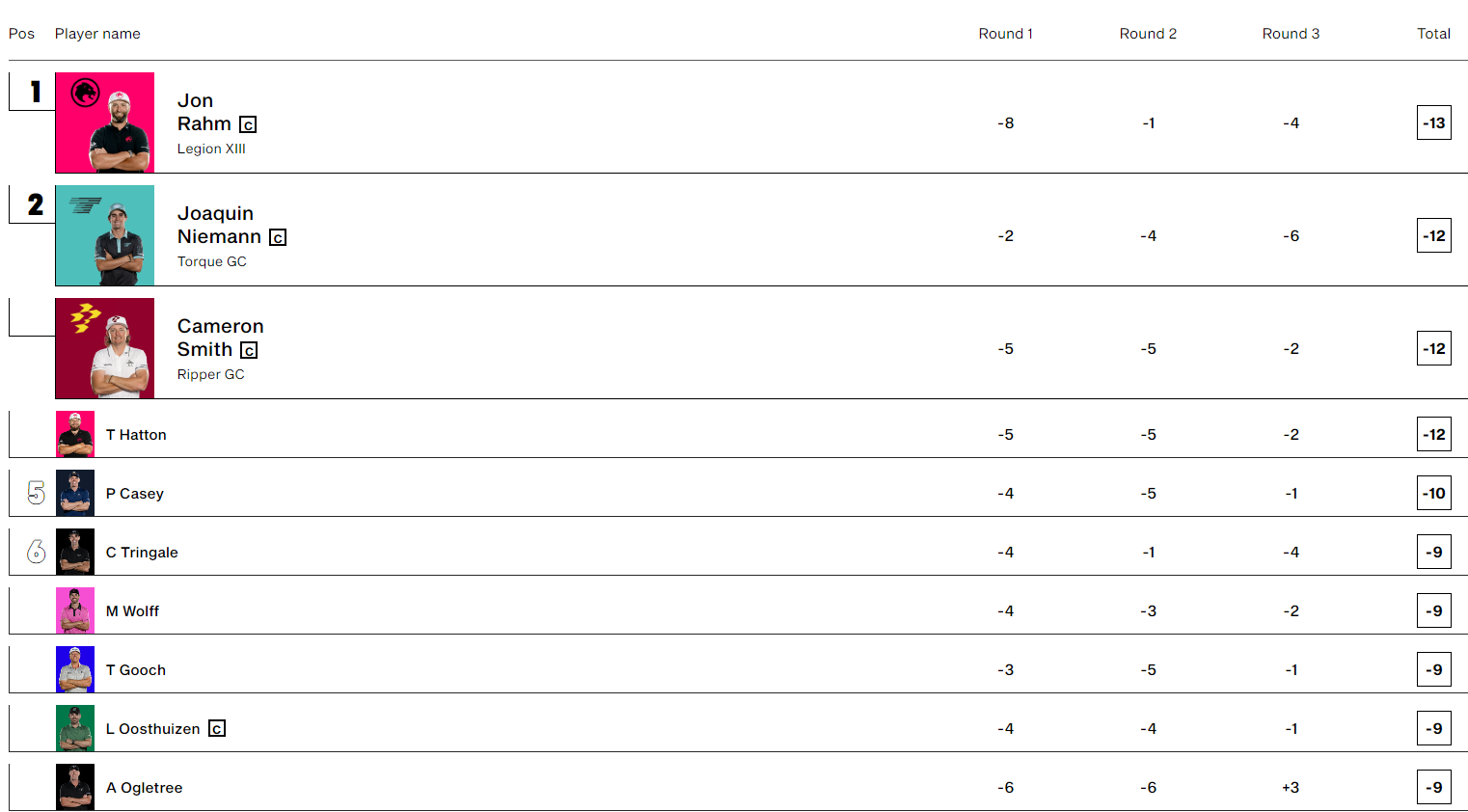Open Jon Rahm's player profile link
Viewport: 1468px width, 812px height.
tap(204, 112)
